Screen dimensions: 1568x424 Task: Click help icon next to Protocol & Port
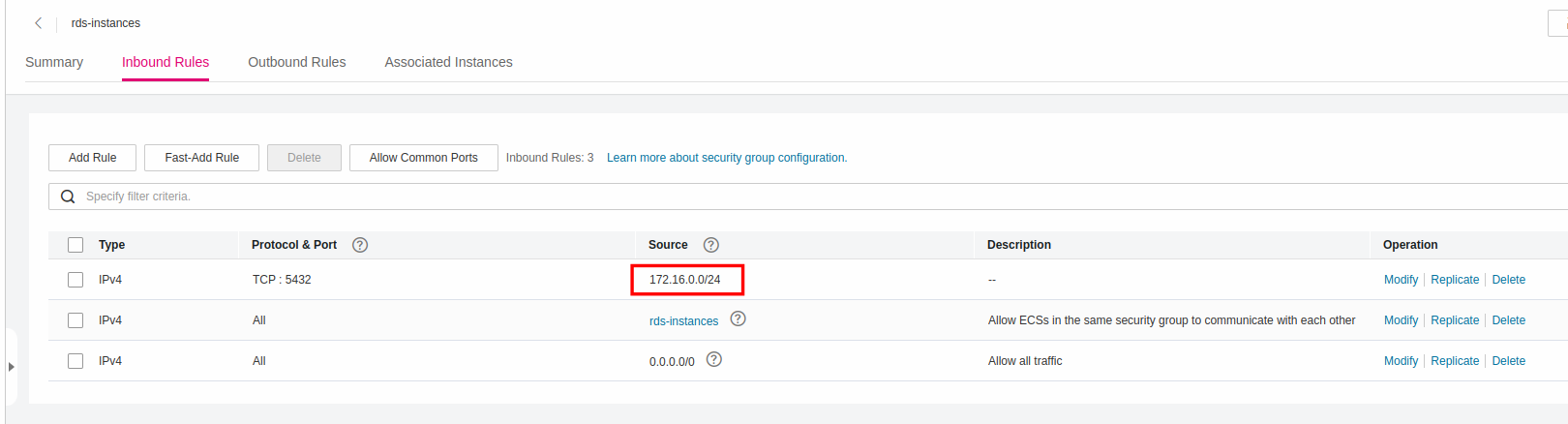point(360,245)
